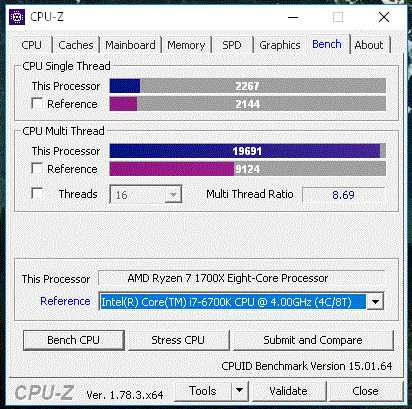Click the CPU-Z logo at bottom left
This screenshot has width=412, height=409.
tap(44, 392)
